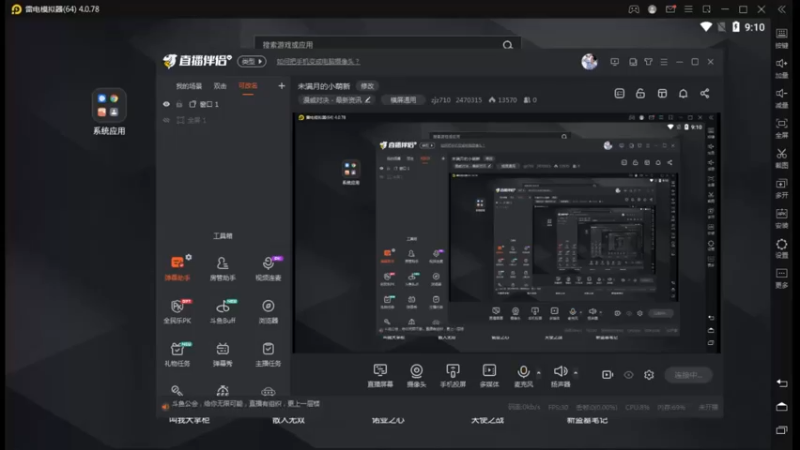Click 修改 beside the room title
800x450 pixels.
tap(367, 86)
